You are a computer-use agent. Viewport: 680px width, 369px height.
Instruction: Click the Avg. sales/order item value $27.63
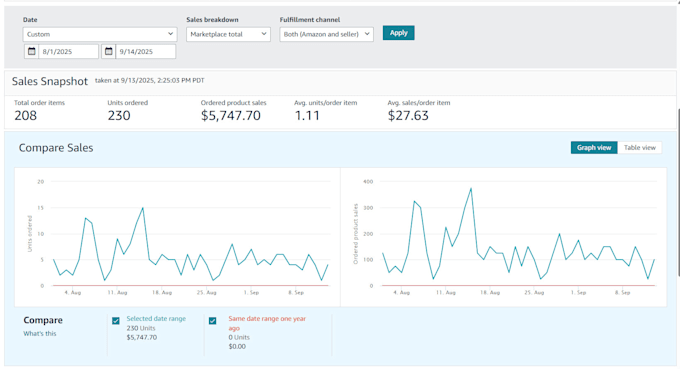[408, 116]
